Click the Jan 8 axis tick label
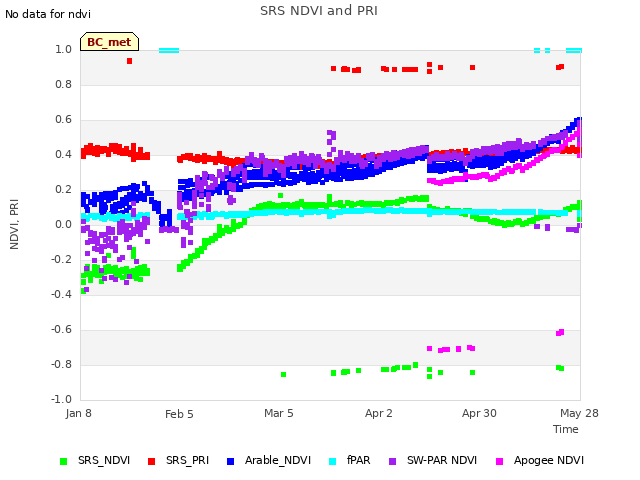This screenshot has width=640, height=480. [x=78, y=413]
